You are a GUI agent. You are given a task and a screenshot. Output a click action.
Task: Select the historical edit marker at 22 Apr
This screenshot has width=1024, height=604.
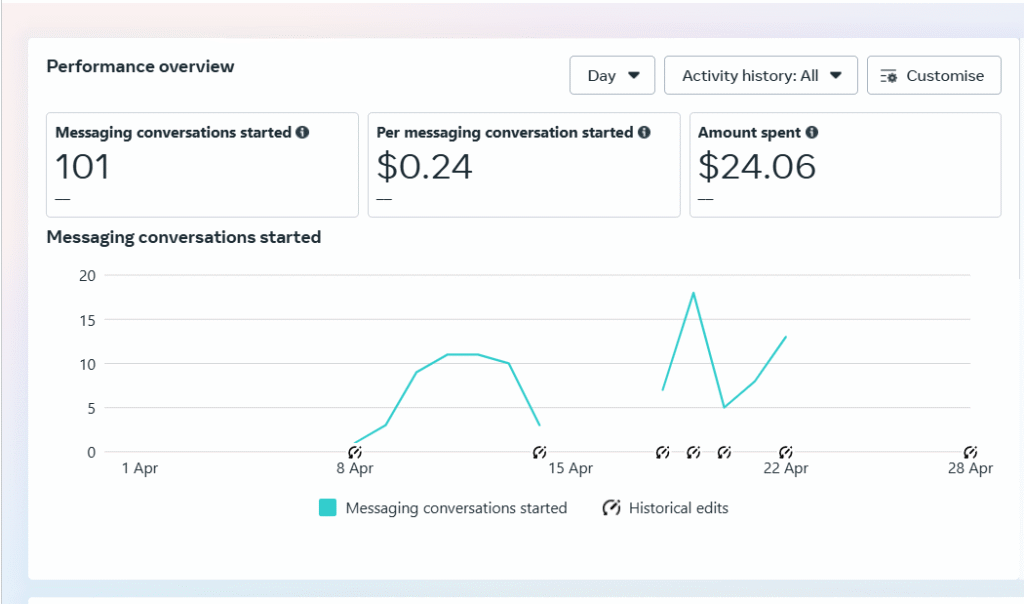(x=786, y=452)
